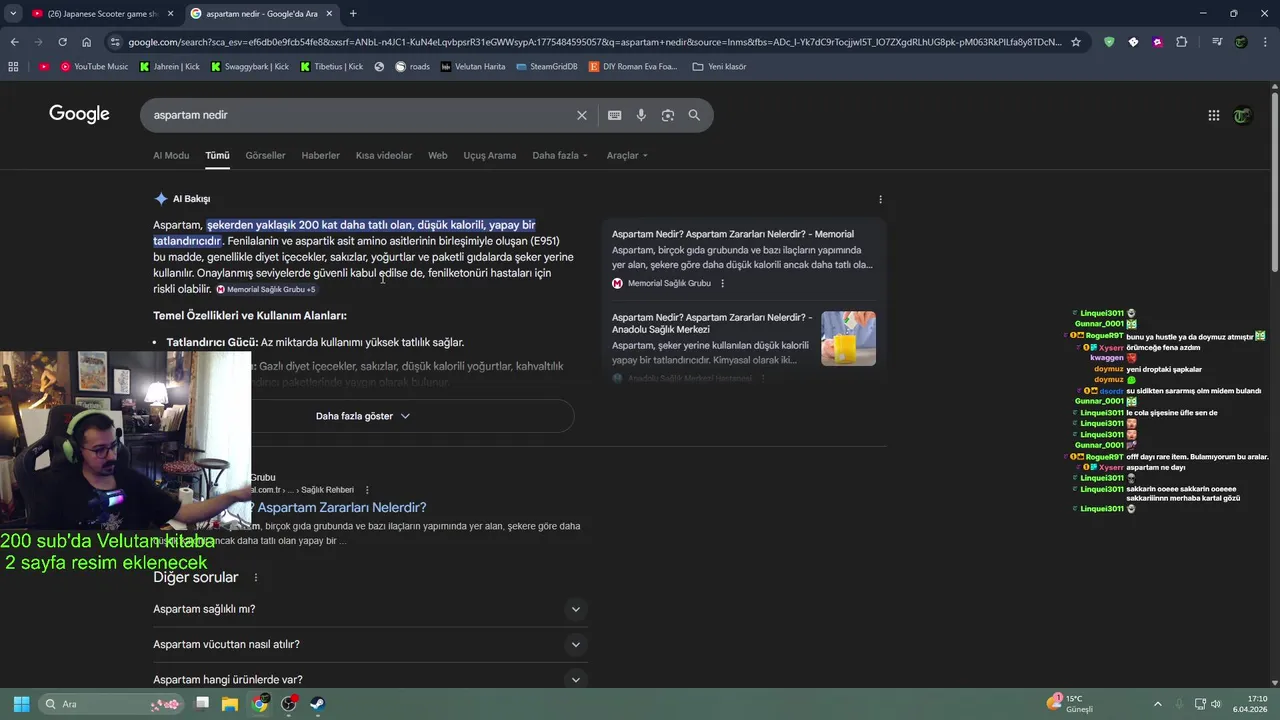The width and height of the screenshot is (1280, 720).
Task: Open the on-screen keyboard input tool
Action: click(615, 115)
